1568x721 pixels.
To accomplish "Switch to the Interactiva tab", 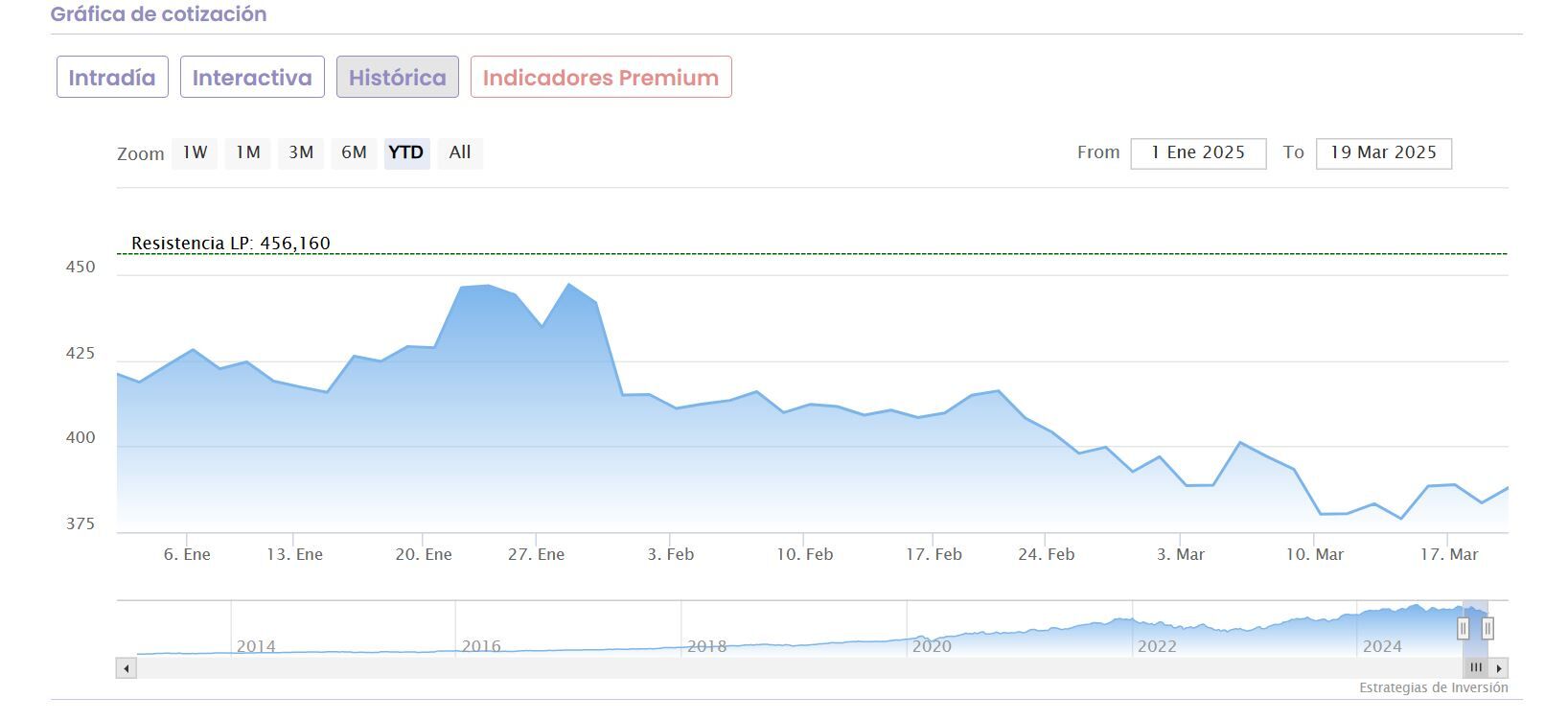I will pos(252,77).
